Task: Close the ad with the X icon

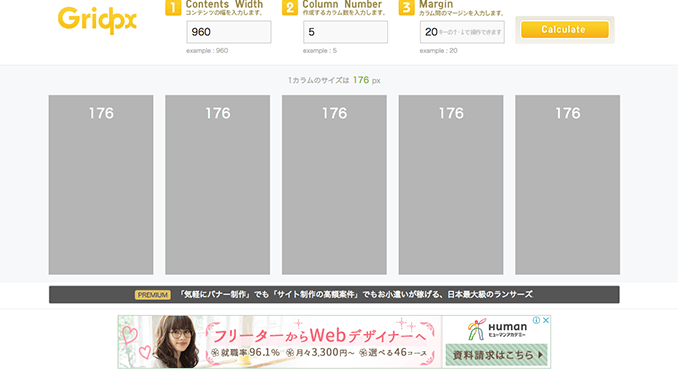Action: click(x=546, y=320)
